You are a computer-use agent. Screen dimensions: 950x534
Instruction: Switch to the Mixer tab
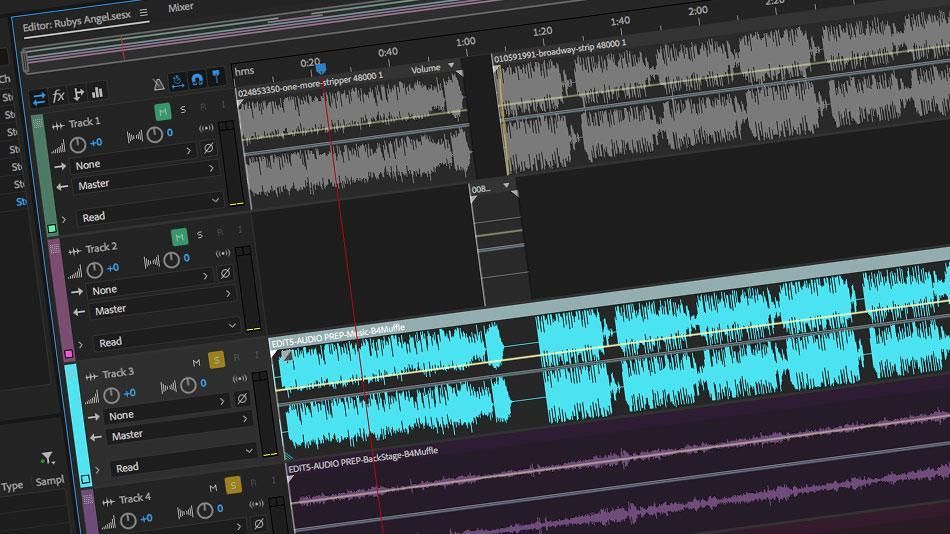(x=181, y=7)
